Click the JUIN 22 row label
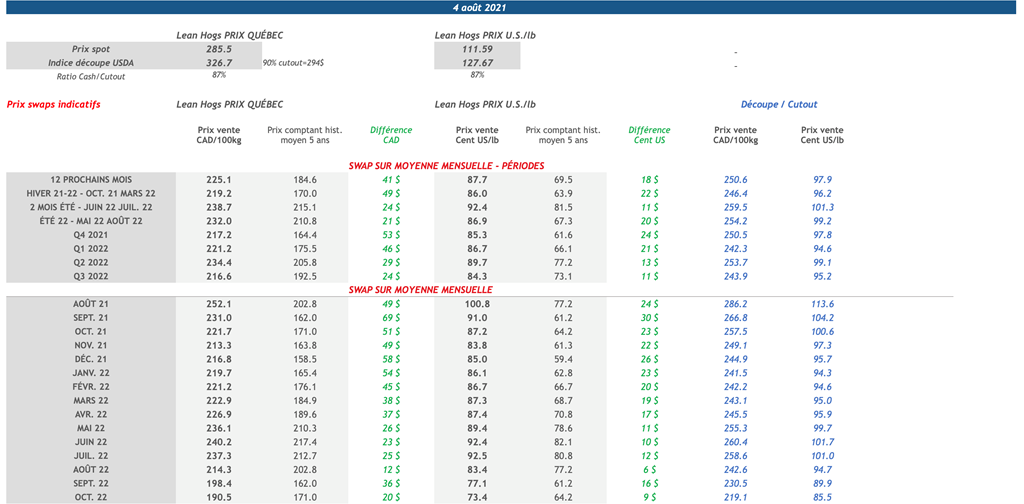The image size is (1024, 504). click(x=91, y=441)
